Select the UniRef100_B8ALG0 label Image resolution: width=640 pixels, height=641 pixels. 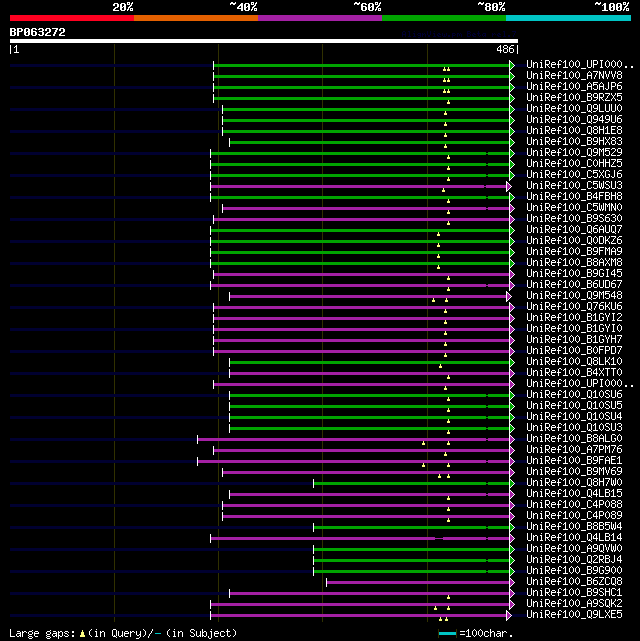pyautogui.click(x=574, y=439)
